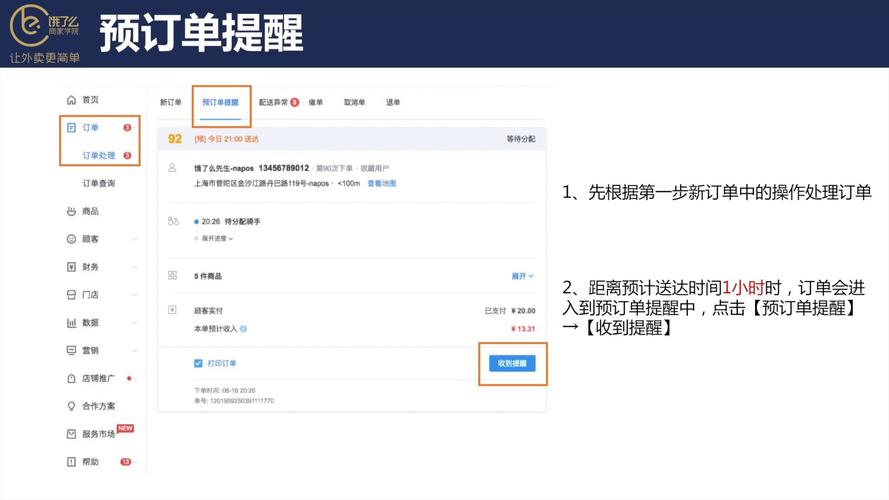889x500 pixels.
Task: Open 服务市场 in the sidebar
Action: [99, 434]
